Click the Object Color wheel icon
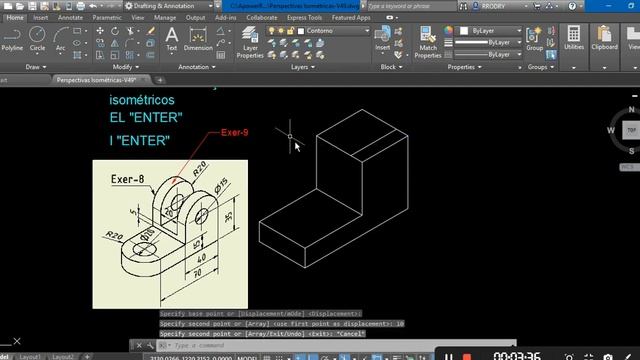640x360 pixels. click(x=448, y=31)
